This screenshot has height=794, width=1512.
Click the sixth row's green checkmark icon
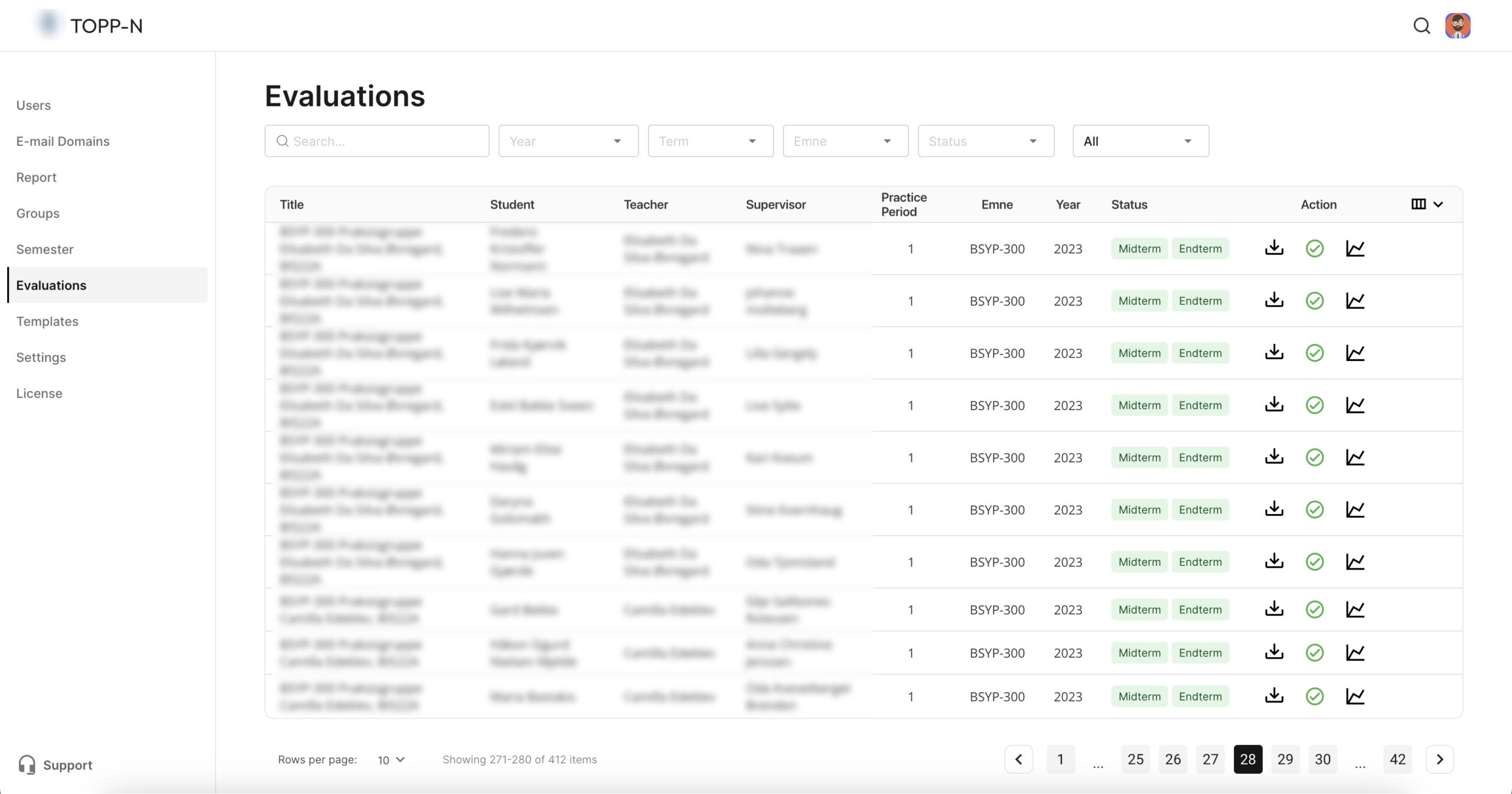pyautogui.click(x=1314, y=509)
